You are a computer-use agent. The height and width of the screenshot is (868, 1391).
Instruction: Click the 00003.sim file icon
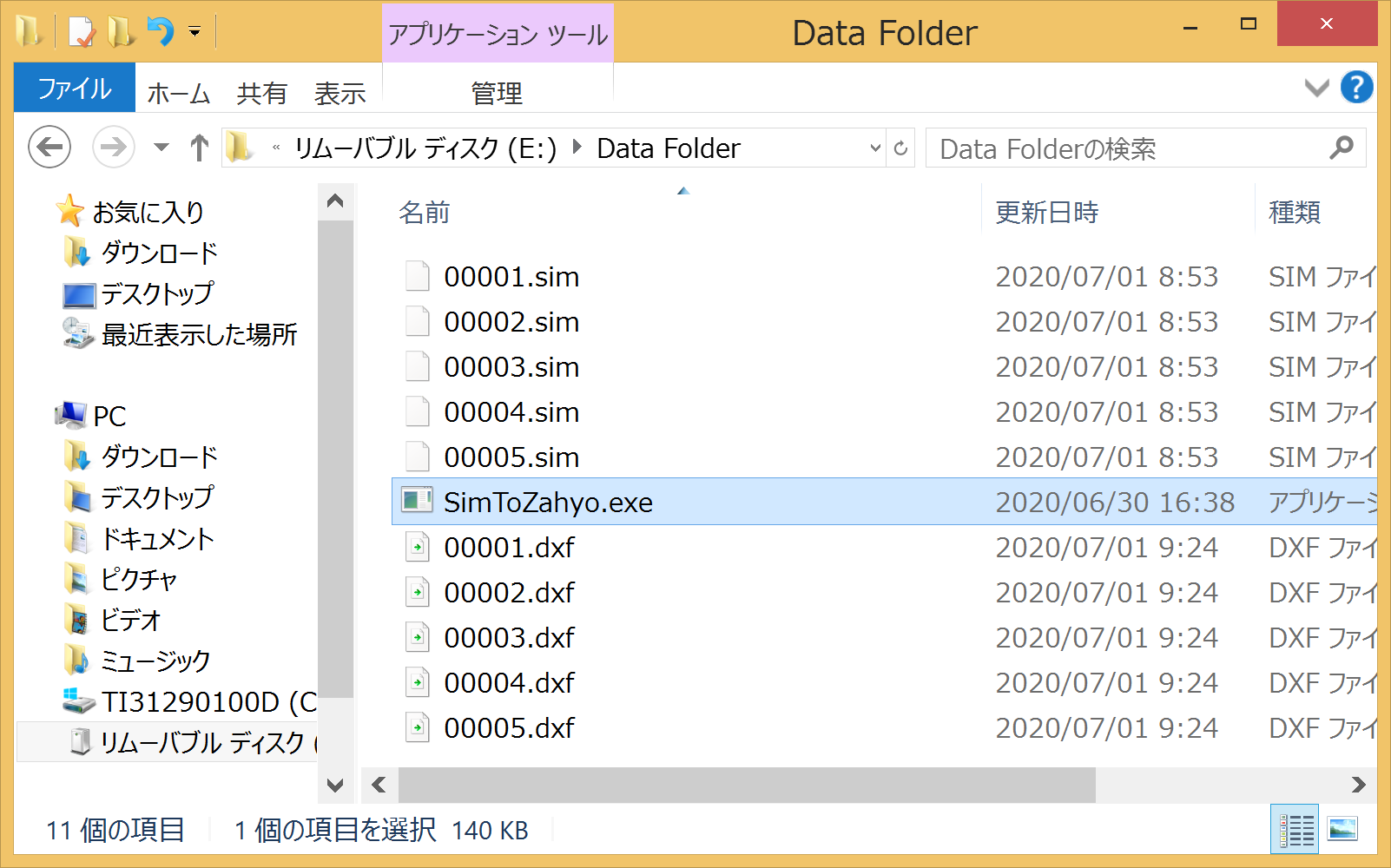point(418,366)
